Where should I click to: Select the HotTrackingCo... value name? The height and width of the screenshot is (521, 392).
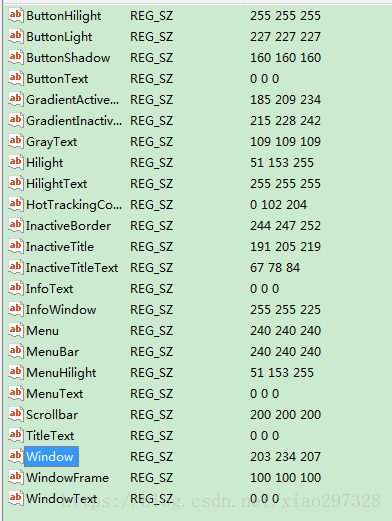coord(74,205)
